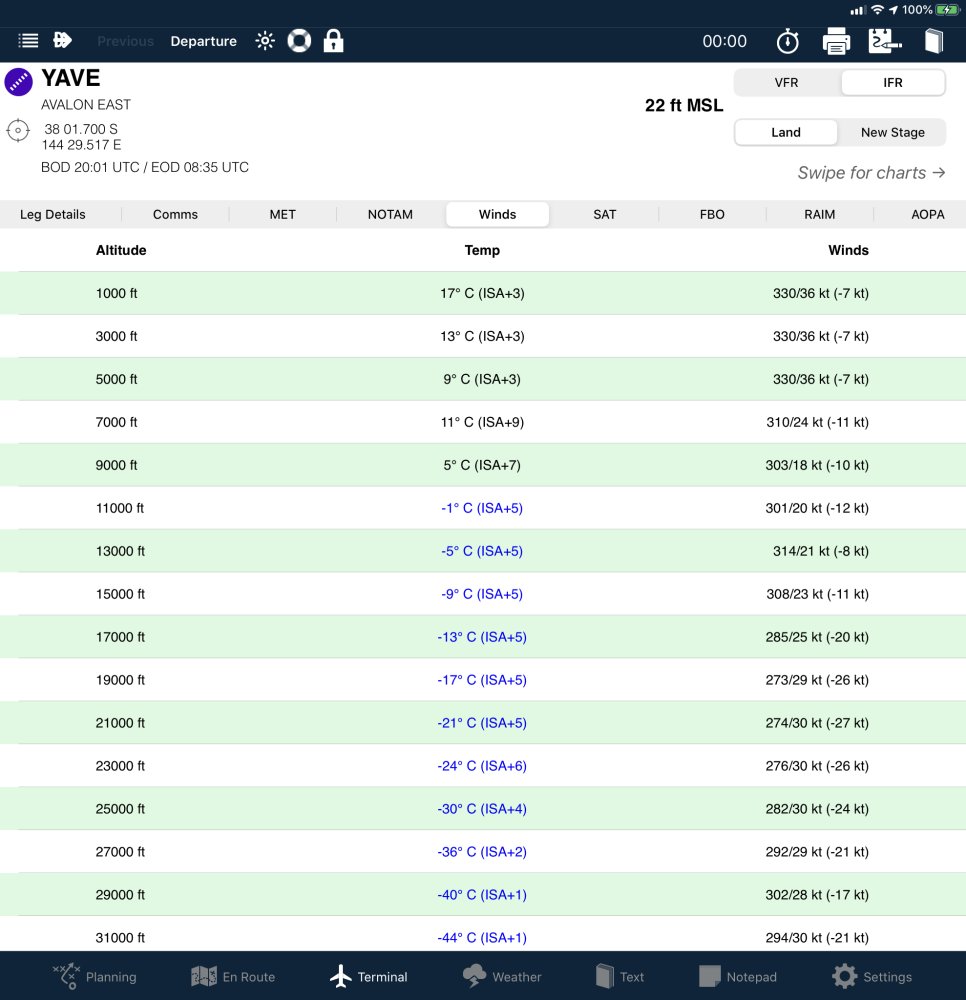The image size is (966, 1000).
Task: Tap Swipe for charts link
Action: point(871,173)
